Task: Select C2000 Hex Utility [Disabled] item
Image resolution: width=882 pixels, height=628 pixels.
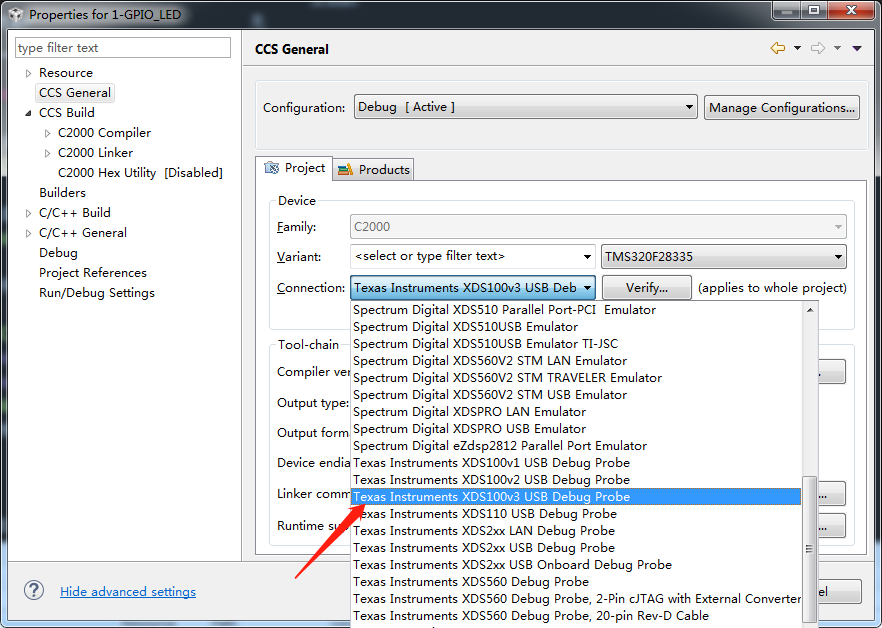Action: (x=140, y=173)
